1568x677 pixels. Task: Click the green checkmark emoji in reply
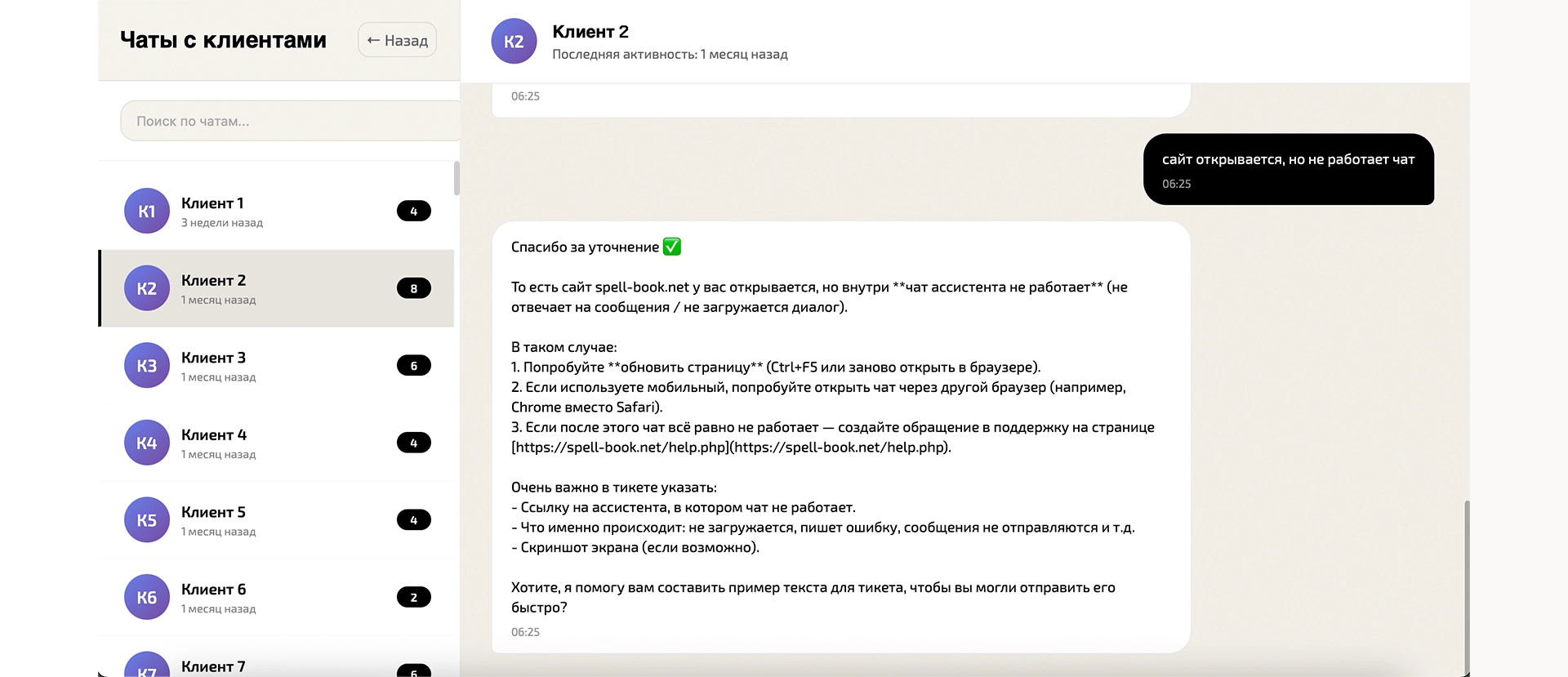pyautogui.click(x=672, y=247)
